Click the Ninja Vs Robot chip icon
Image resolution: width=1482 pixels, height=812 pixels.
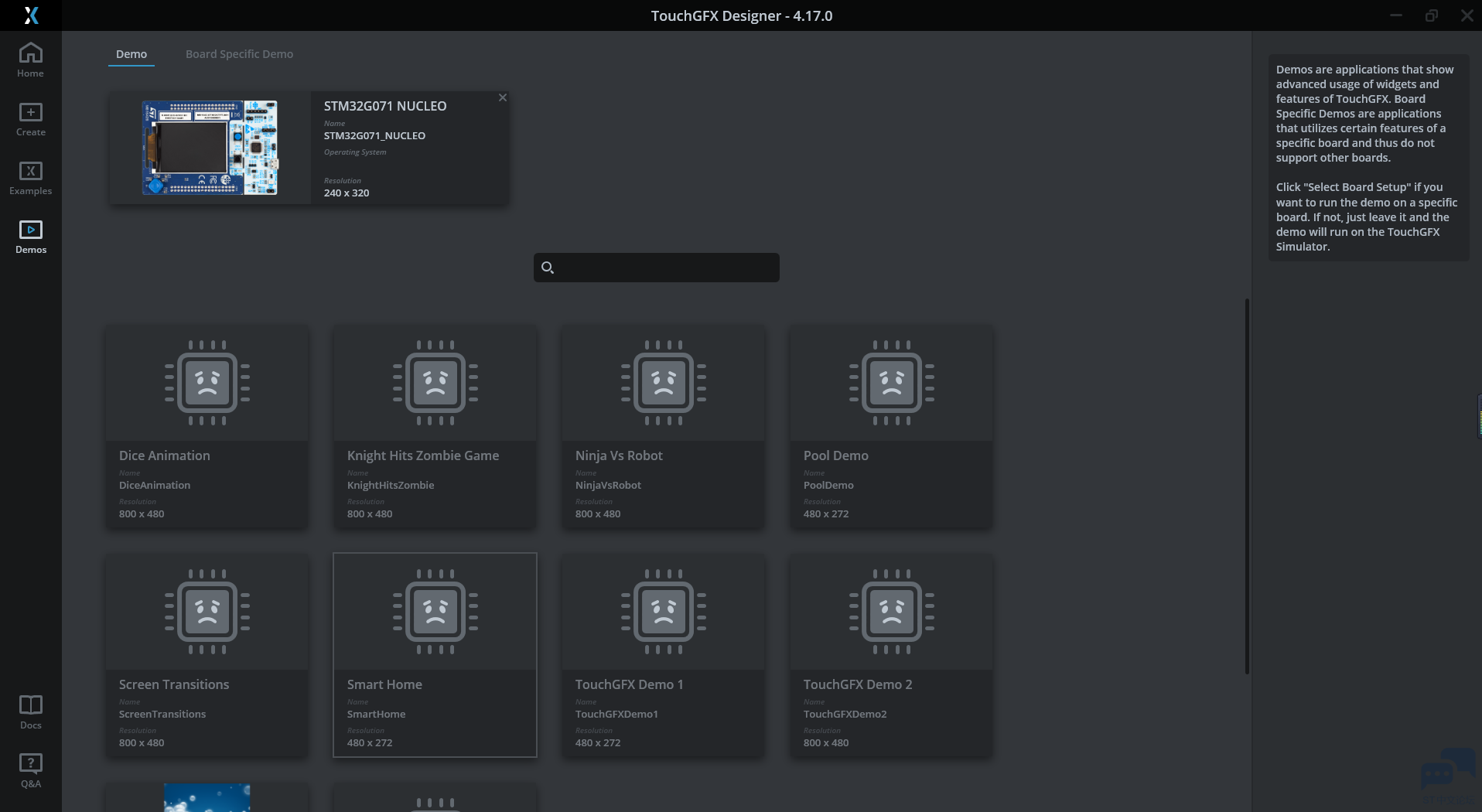[x=664, y=383]
